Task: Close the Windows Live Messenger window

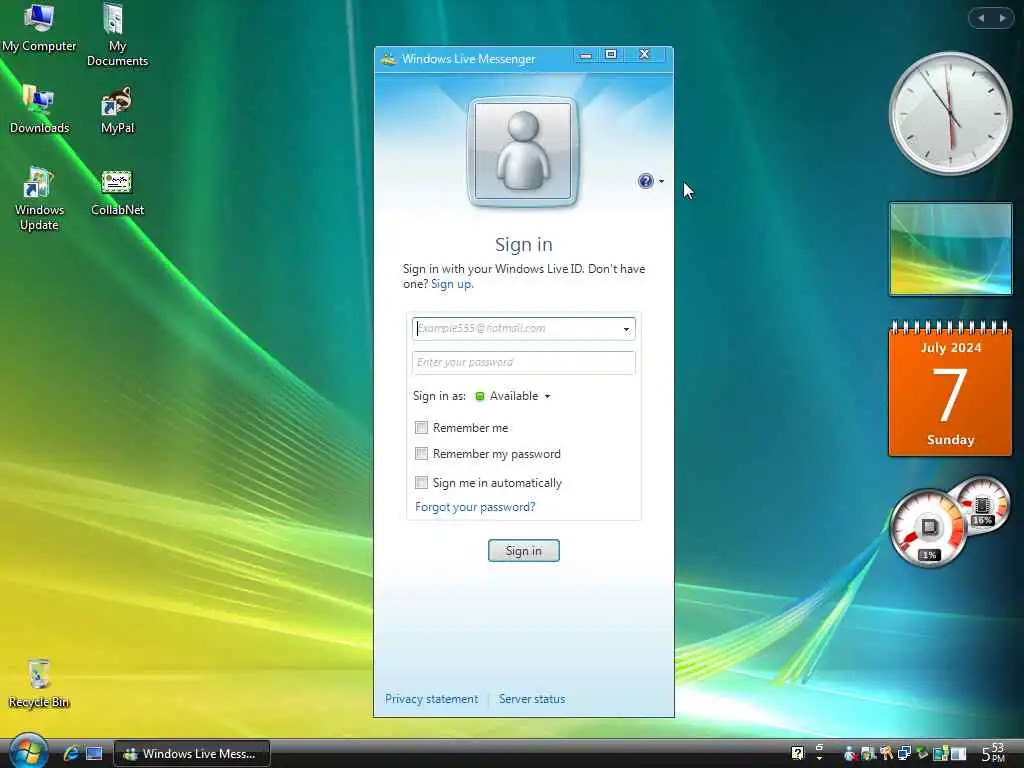Action: click(645, 55)
